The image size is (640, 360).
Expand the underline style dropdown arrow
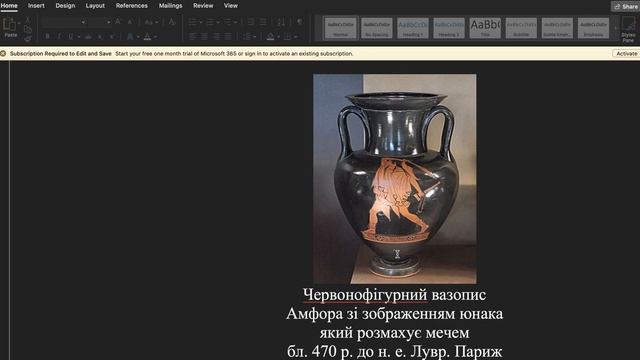point(79,37)
